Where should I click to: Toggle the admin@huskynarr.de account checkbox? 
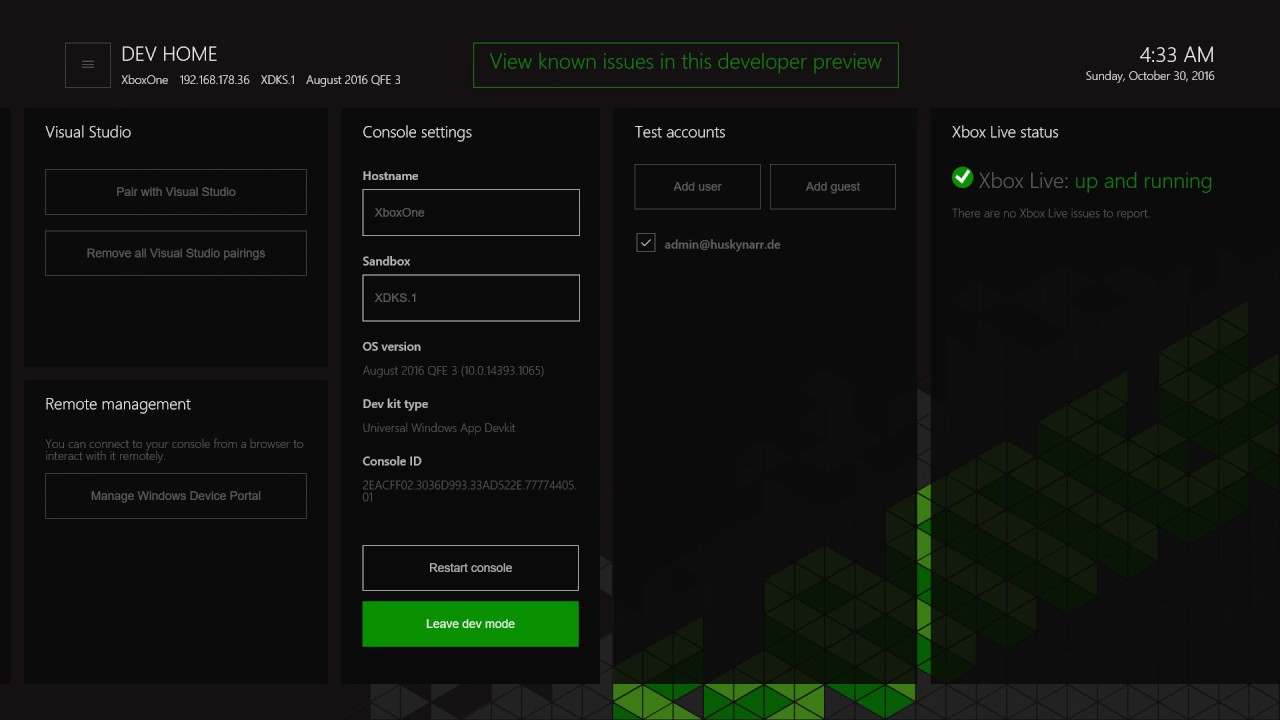click(x=646, y=243)
